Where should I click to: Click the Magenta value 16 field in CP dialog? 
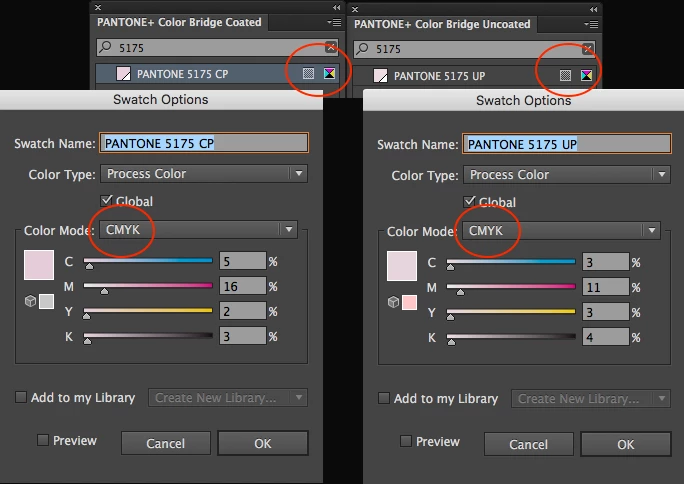[x=243, y=286]
